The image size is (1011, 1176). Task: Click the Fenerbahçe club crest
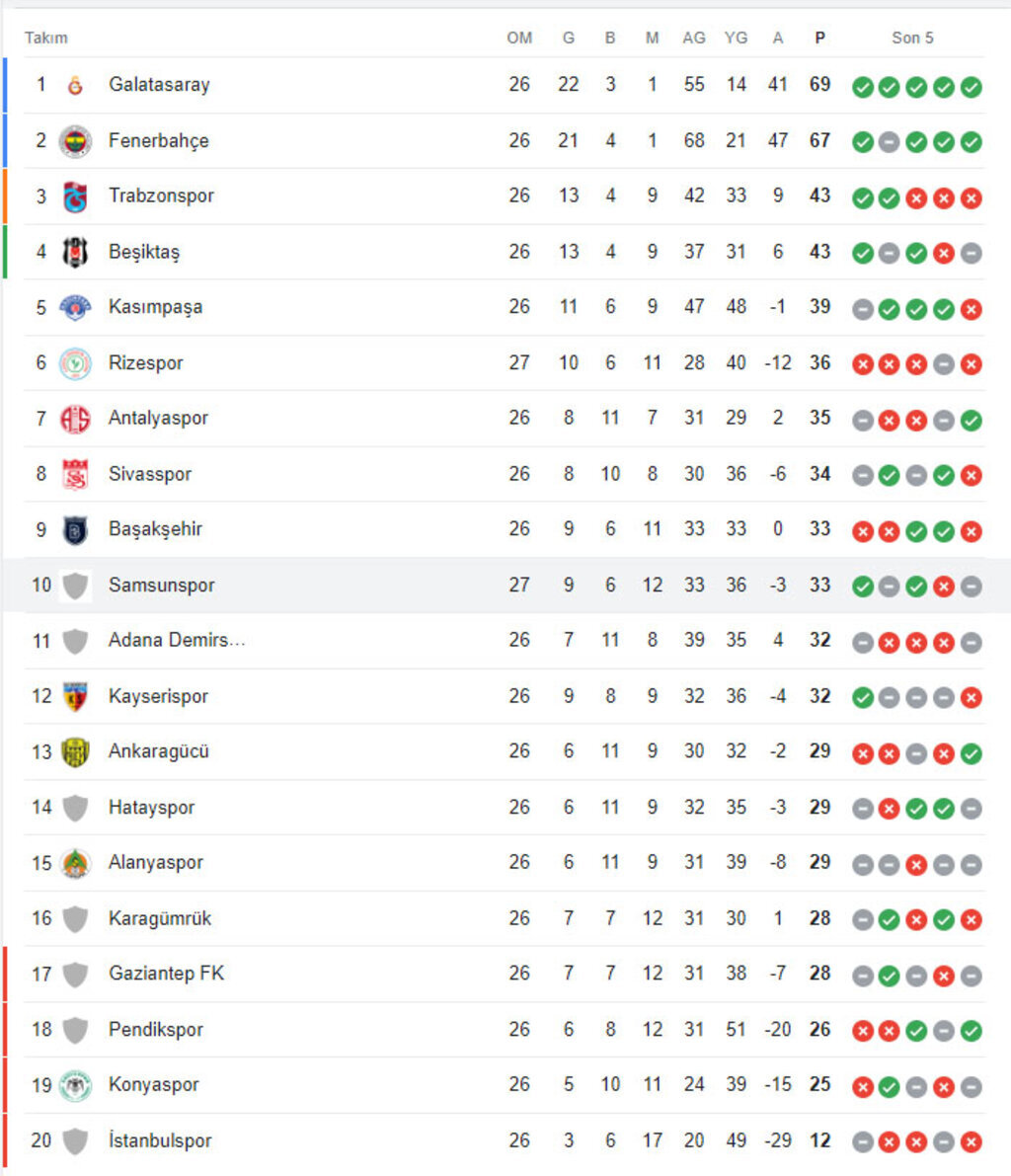pyautogui.click(x=75, y=141)
